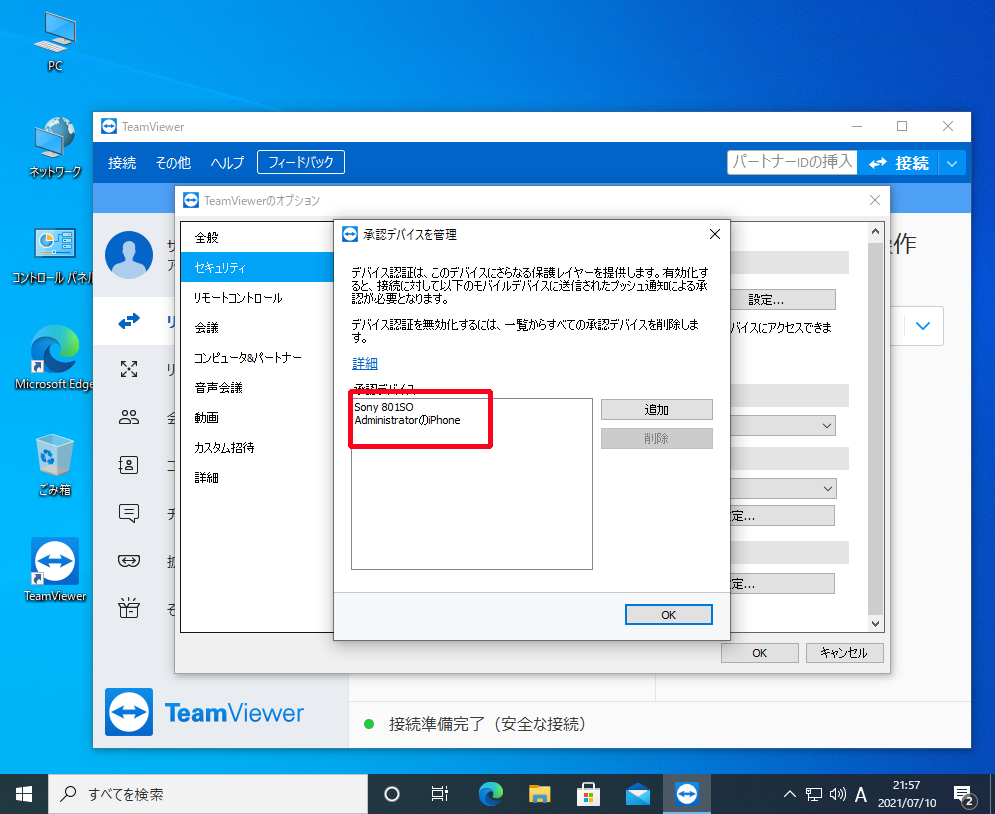Screen dimensions: 995x814
Task: Click the TeamViewer icon in the taskbar
Action: coord(686,794)
